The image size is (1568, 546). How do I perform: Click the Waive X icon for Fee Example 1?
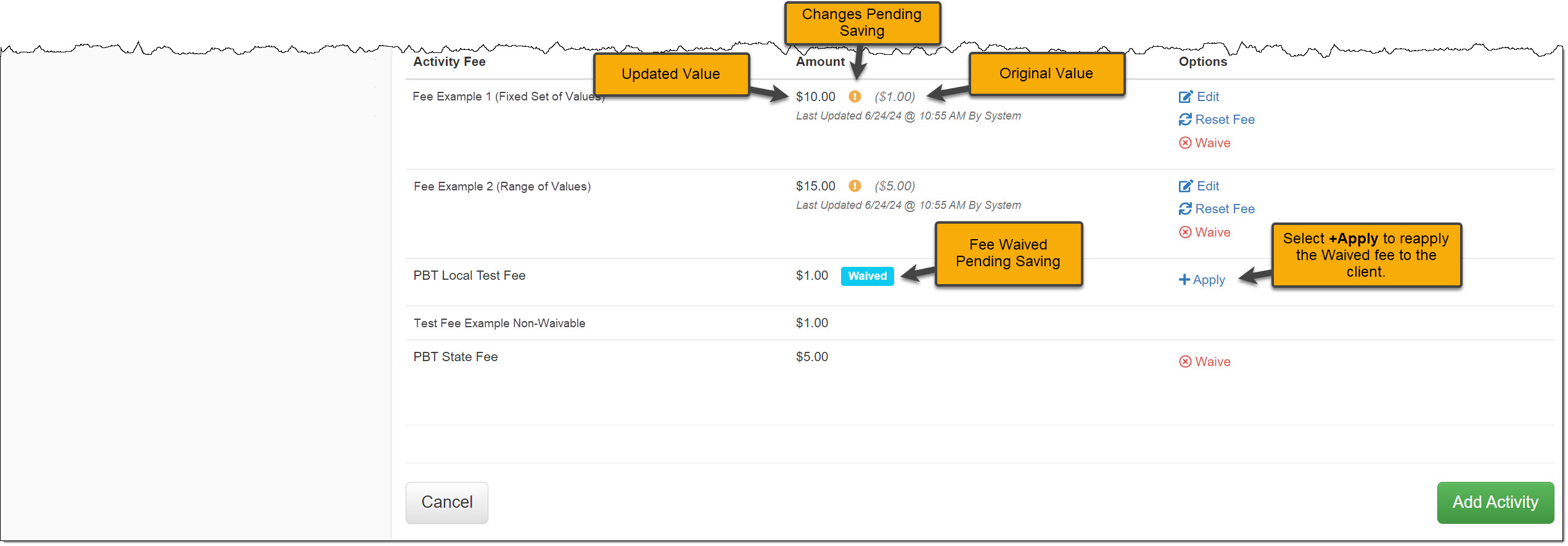tap(1185, 143)
